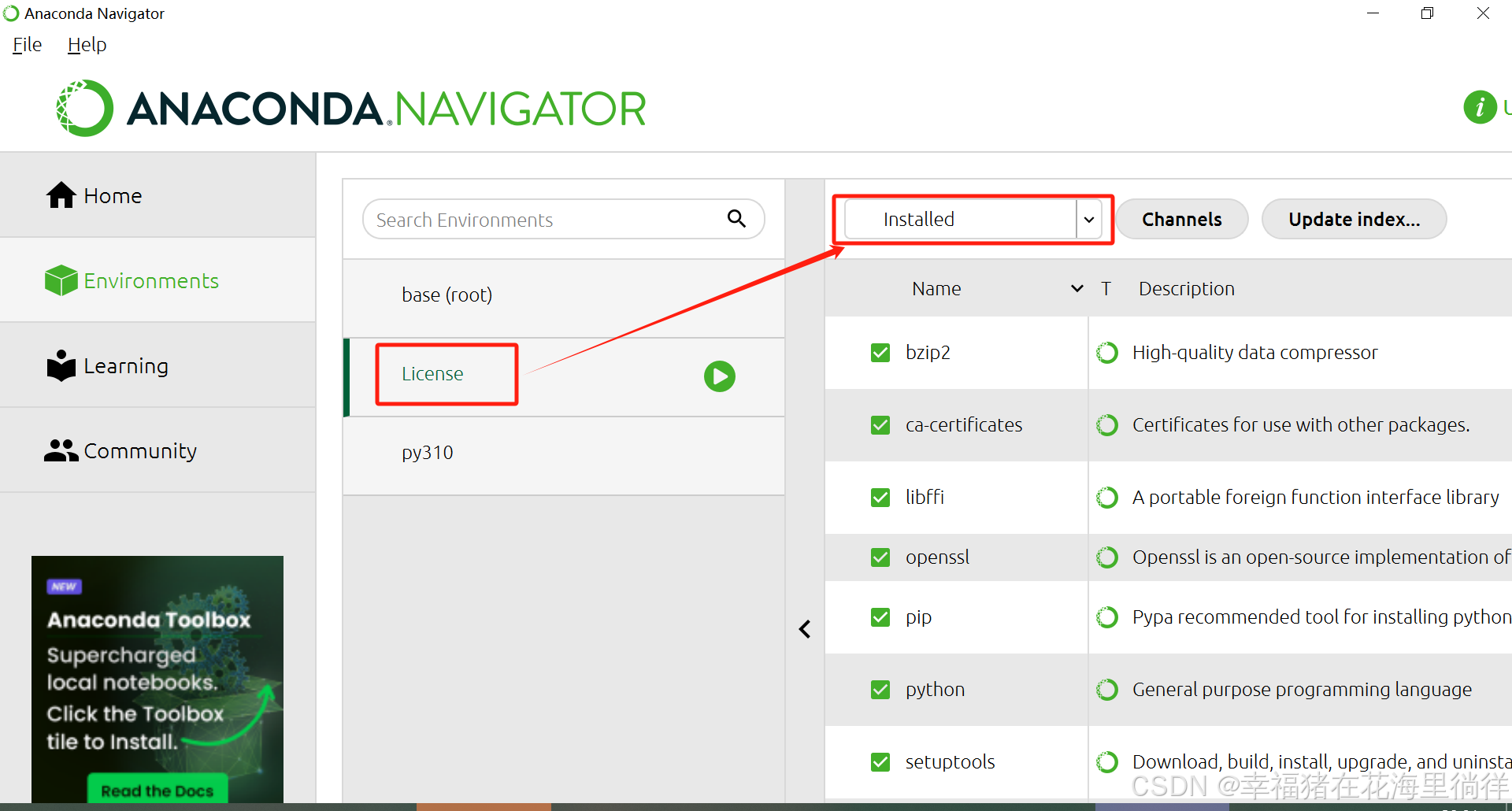Screen dimensions: 1512x811
Task: Select the setuptools package name
Action: (950, 762)
